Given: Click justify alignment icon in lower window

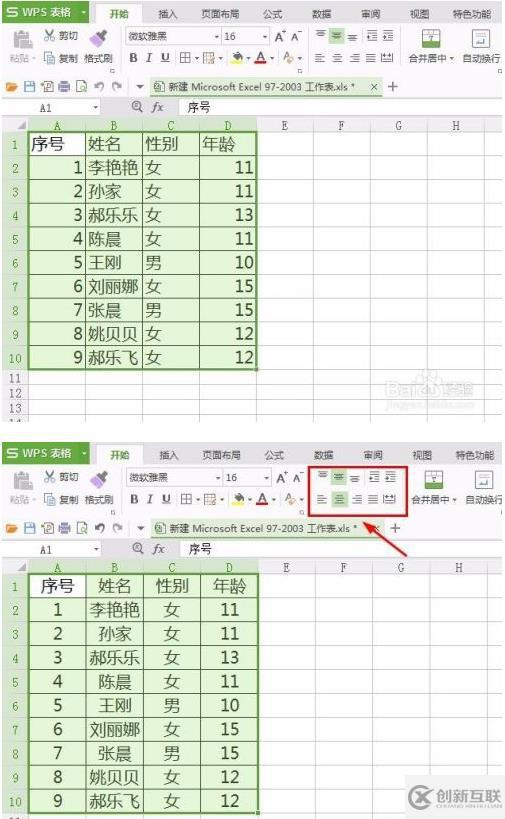Looking at the screenshot, I should coord(373,499).
